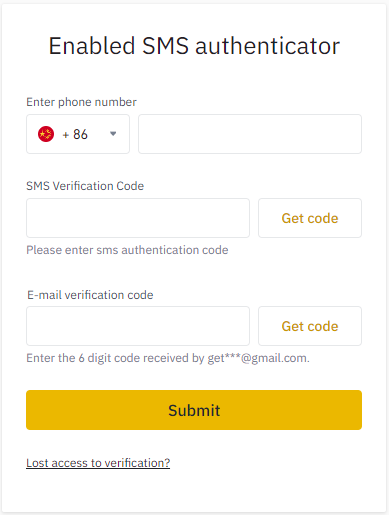Expand the country code dropdown arrow
The height and width of the screenshot is (517, 392).
(x=114, y=135)
